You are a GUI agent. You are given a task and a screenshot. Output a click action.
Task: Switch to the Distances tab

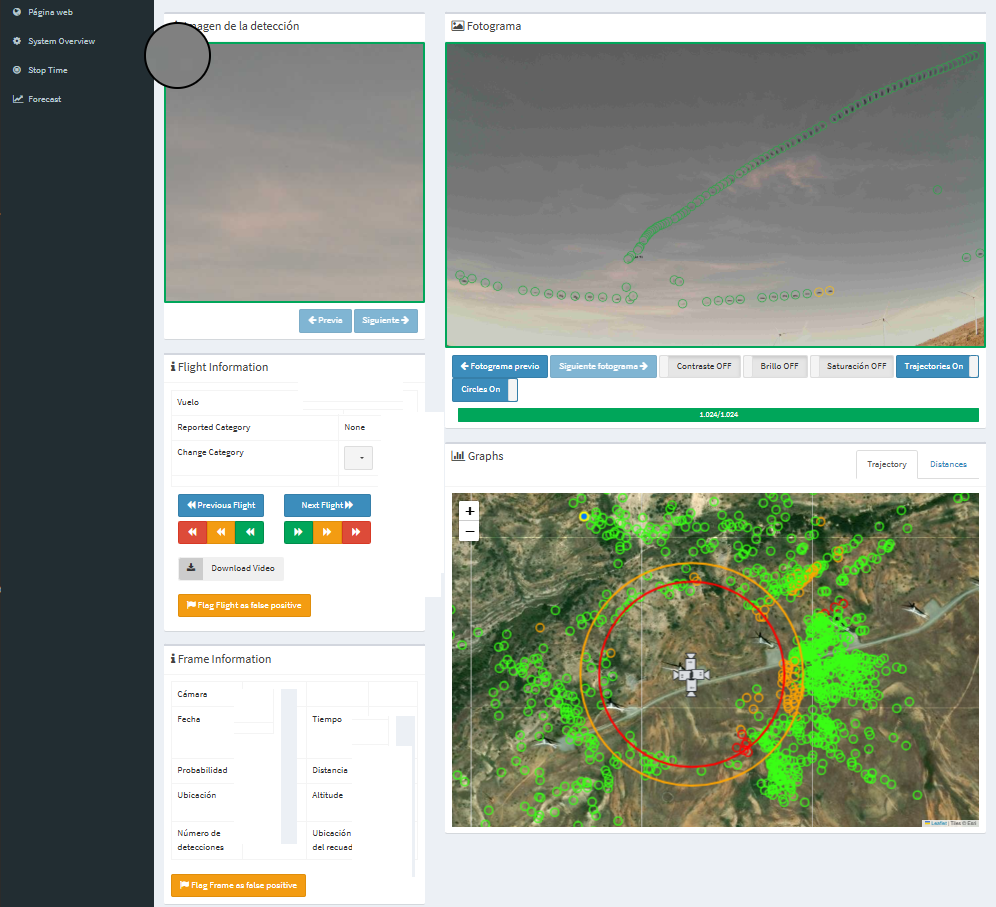click(948, 464)
